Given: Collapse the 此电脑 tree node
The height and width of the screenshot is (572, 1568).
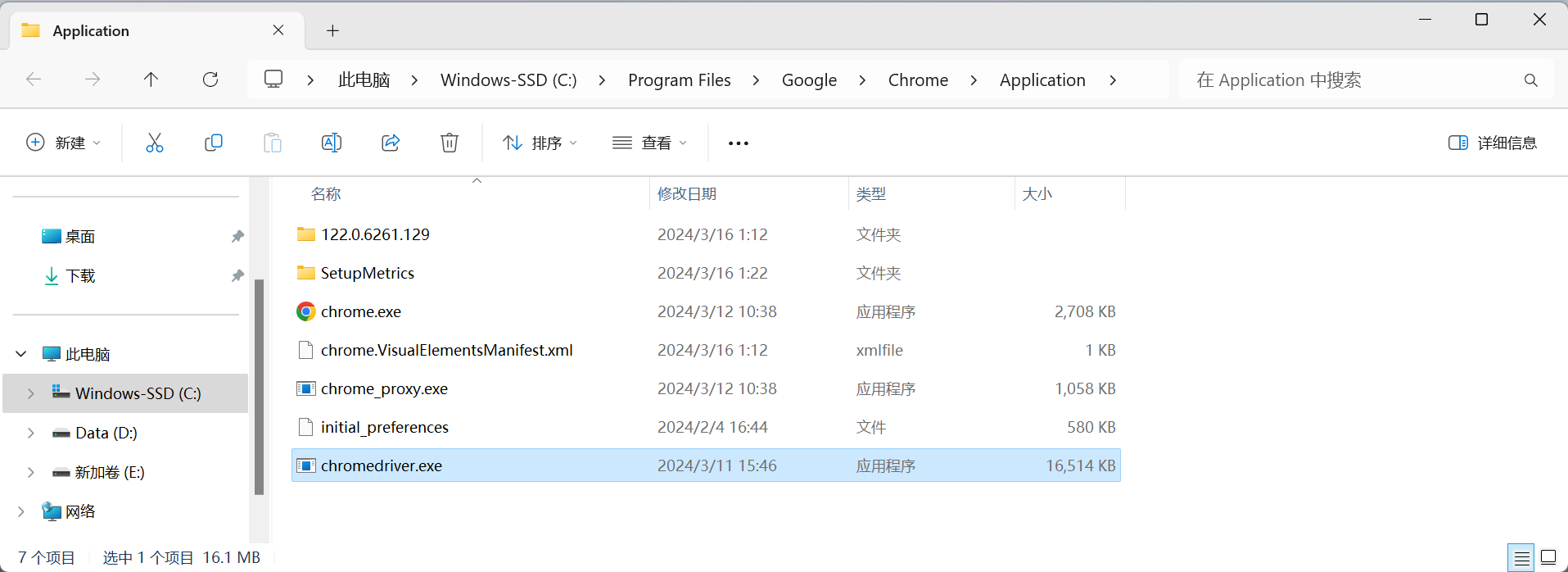Looking at the screenshot, I should (20, 354).
